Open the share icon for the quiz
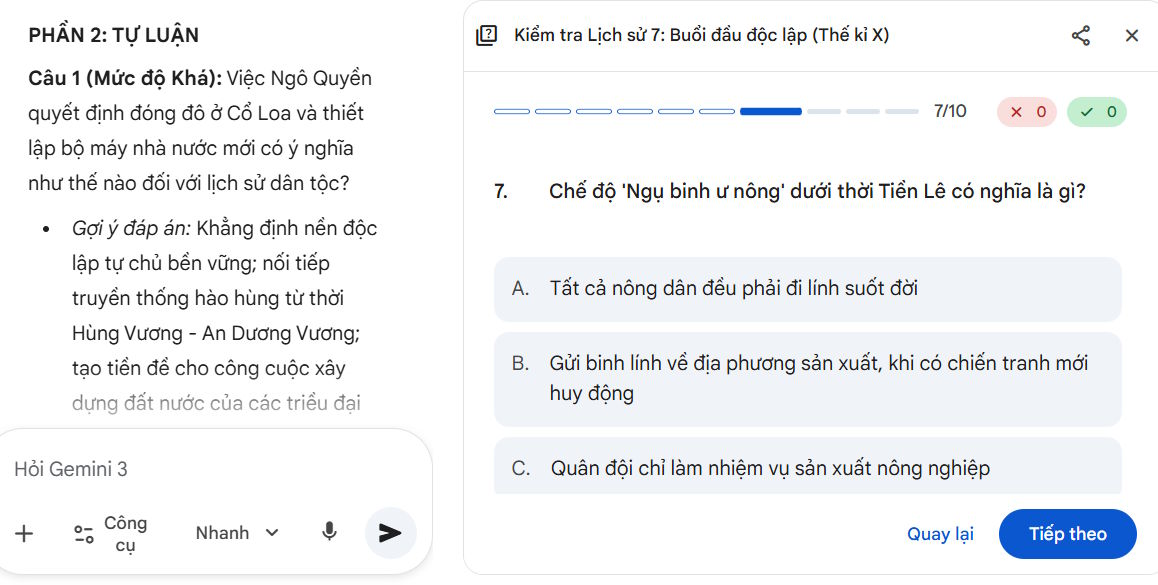 [x=1080, y=35]
